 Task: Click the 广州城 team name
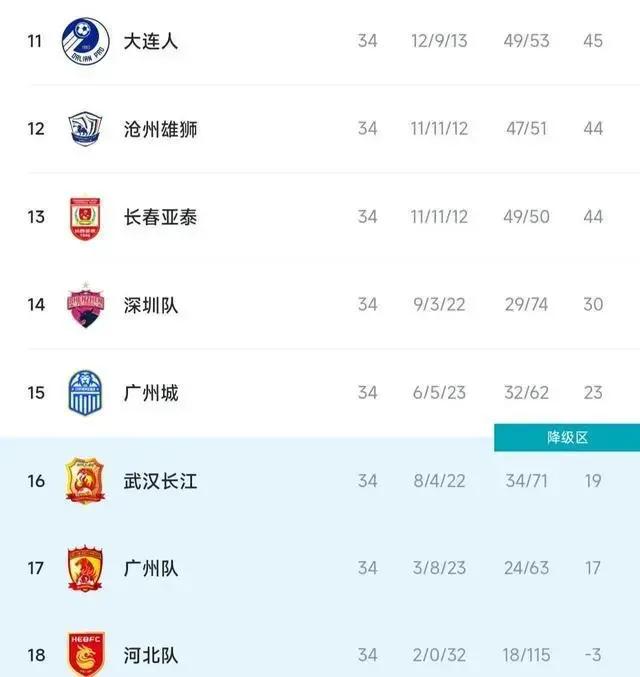(151, 393)
